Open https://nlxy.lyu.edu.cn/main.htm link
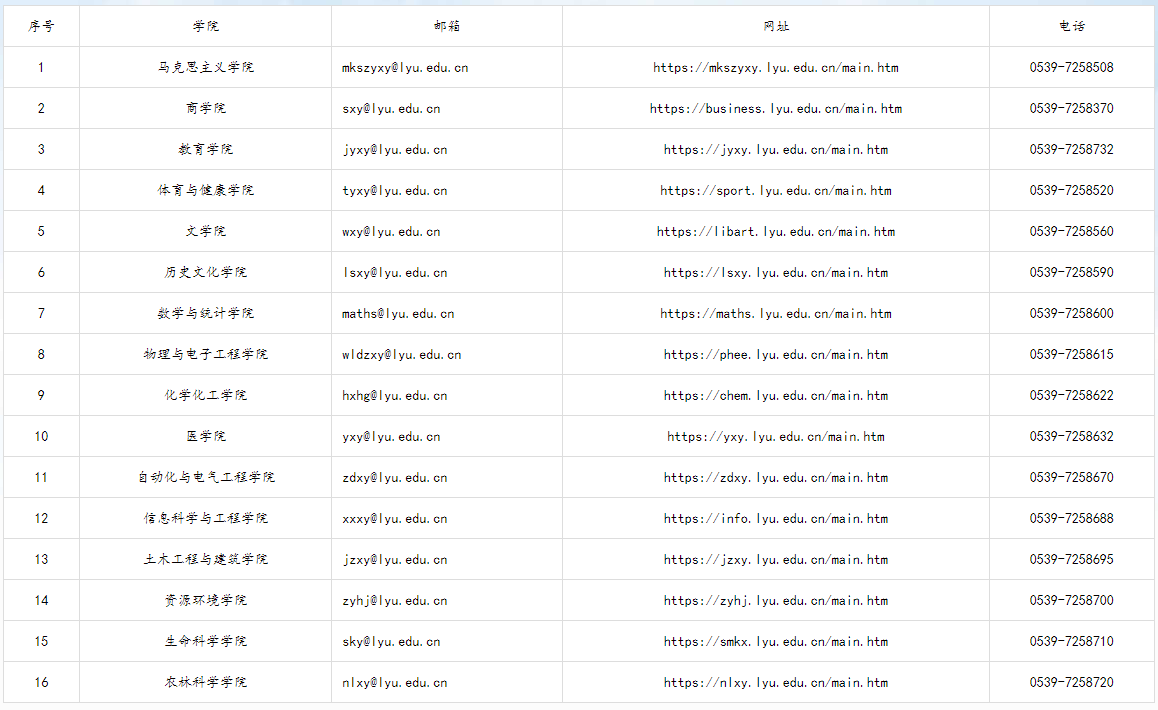The height and width of the screenshot is (710, 1158). [776, 683]
